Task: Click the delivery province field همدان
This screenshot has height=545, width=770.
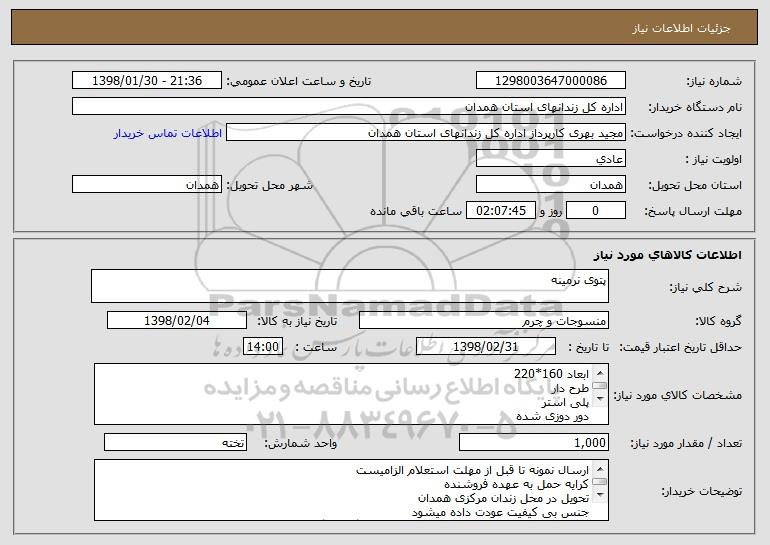Action: pyautogui.click(x=550, y=185)
